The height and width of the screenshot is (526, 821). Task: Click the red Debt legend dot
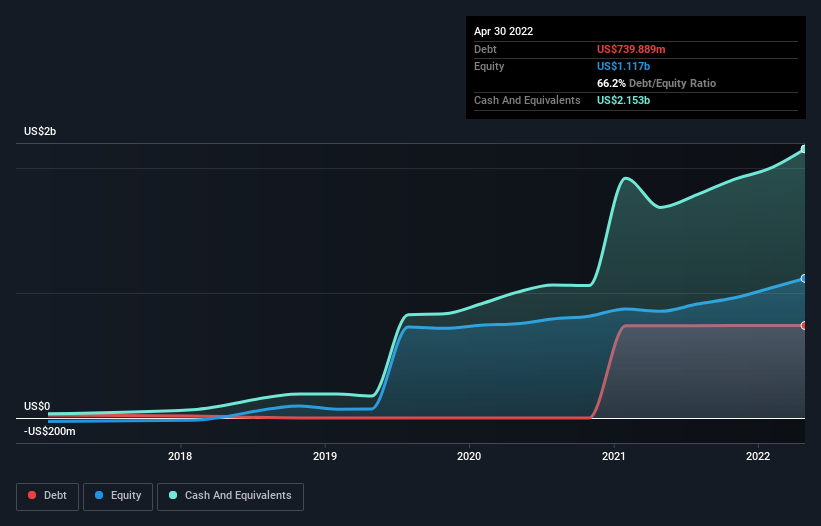click(32, 495)
